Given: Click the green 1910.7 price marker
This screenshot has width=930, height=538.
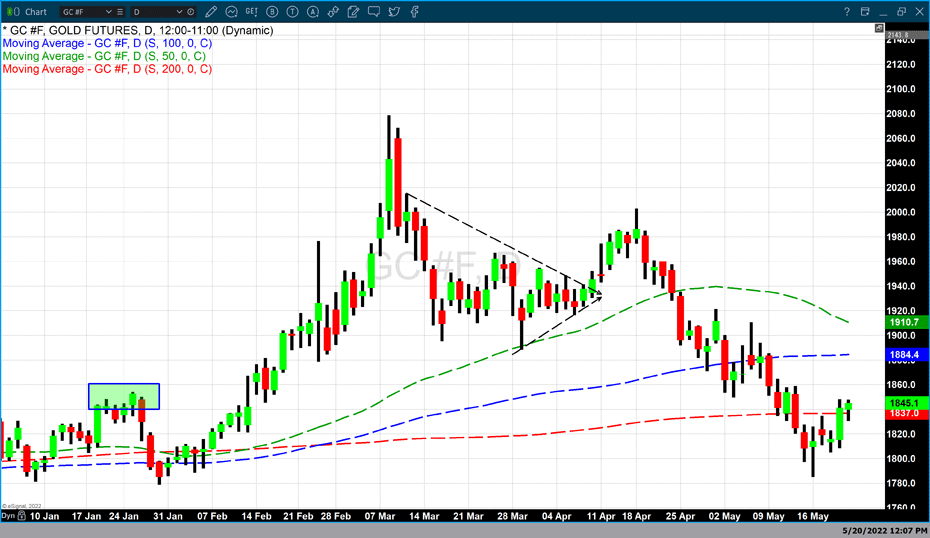Looking at the screenshot, I should tap(902, 323).
